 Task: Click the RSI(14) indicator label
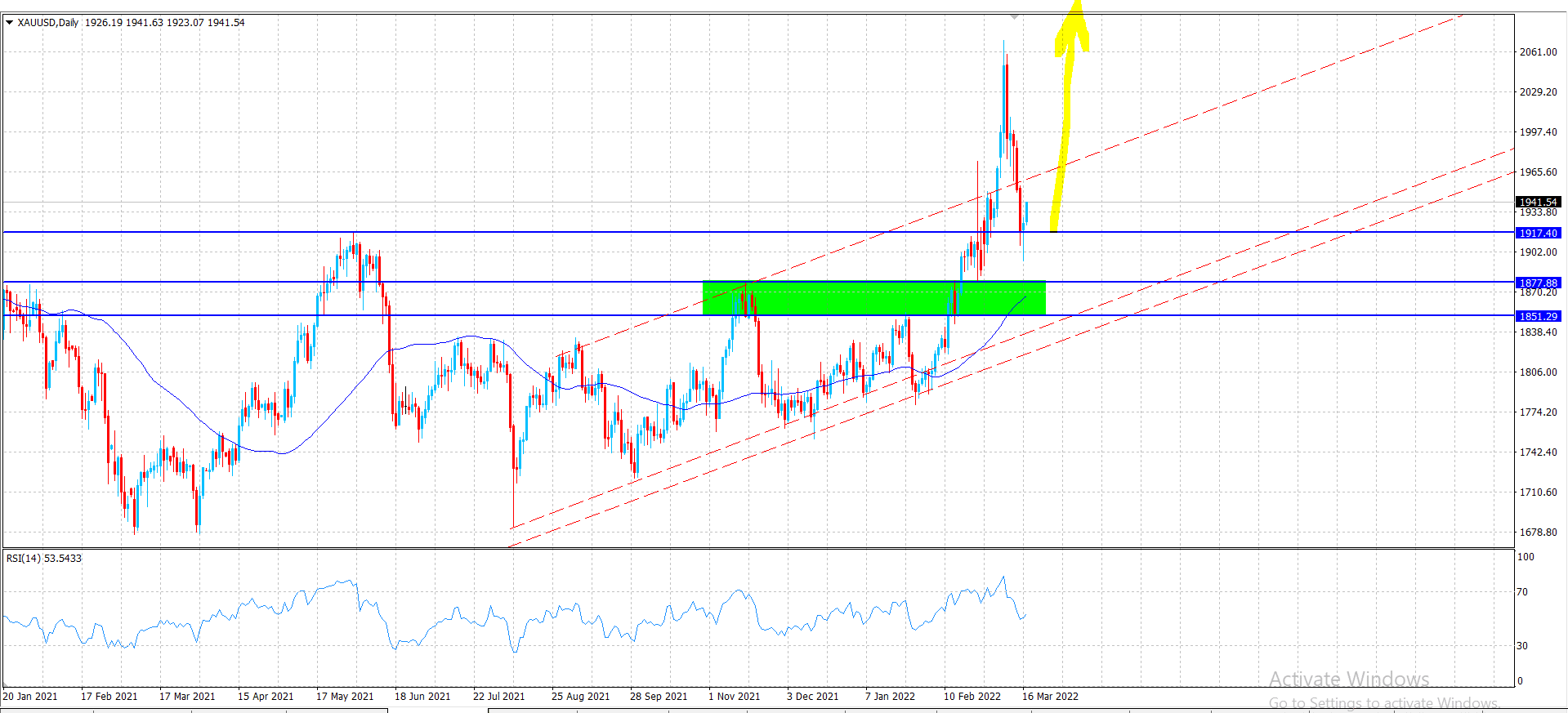click(44, 559)
